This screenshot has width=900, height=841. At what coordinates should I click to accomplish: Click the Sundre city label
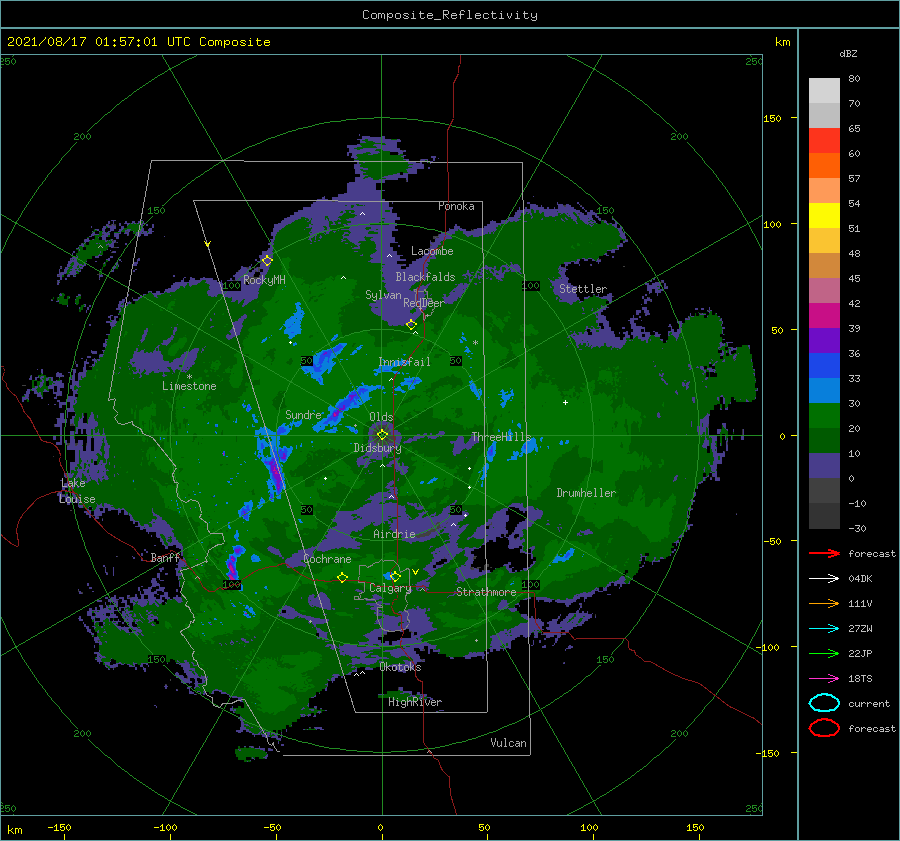(304, 414)
